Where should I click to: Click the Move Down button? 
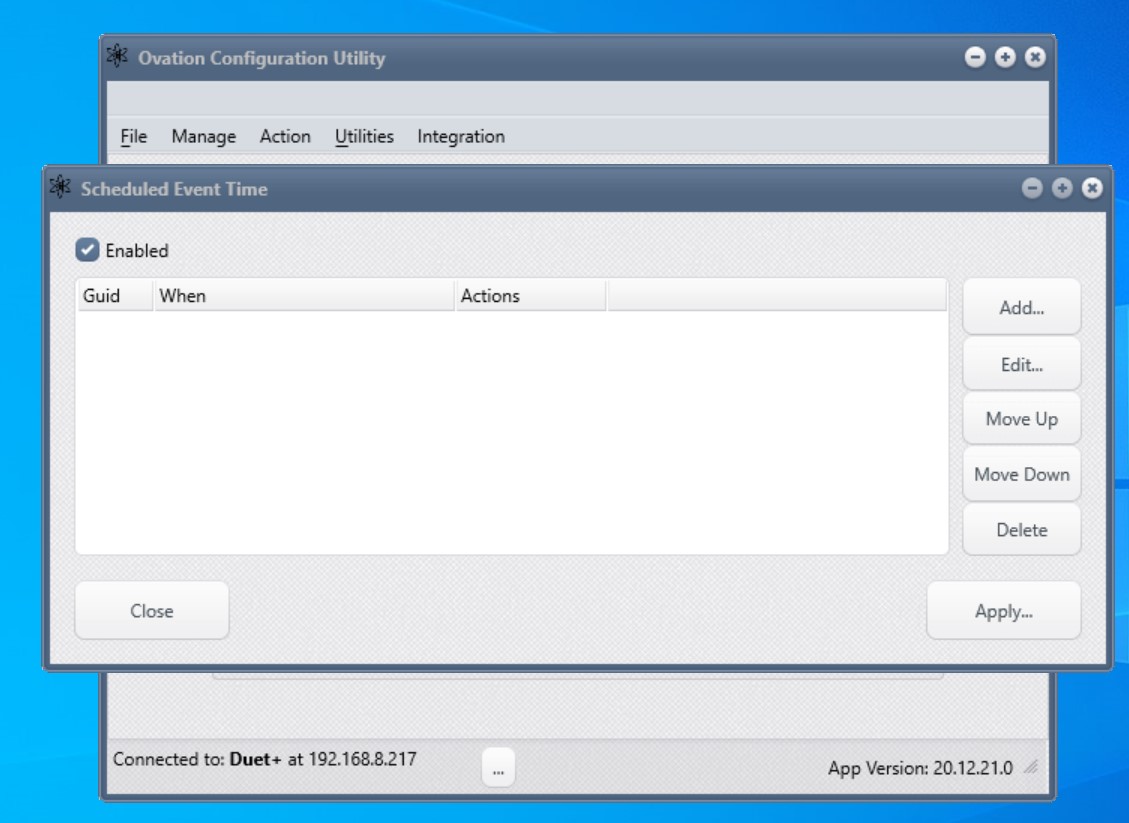[x=1021, y=475]
